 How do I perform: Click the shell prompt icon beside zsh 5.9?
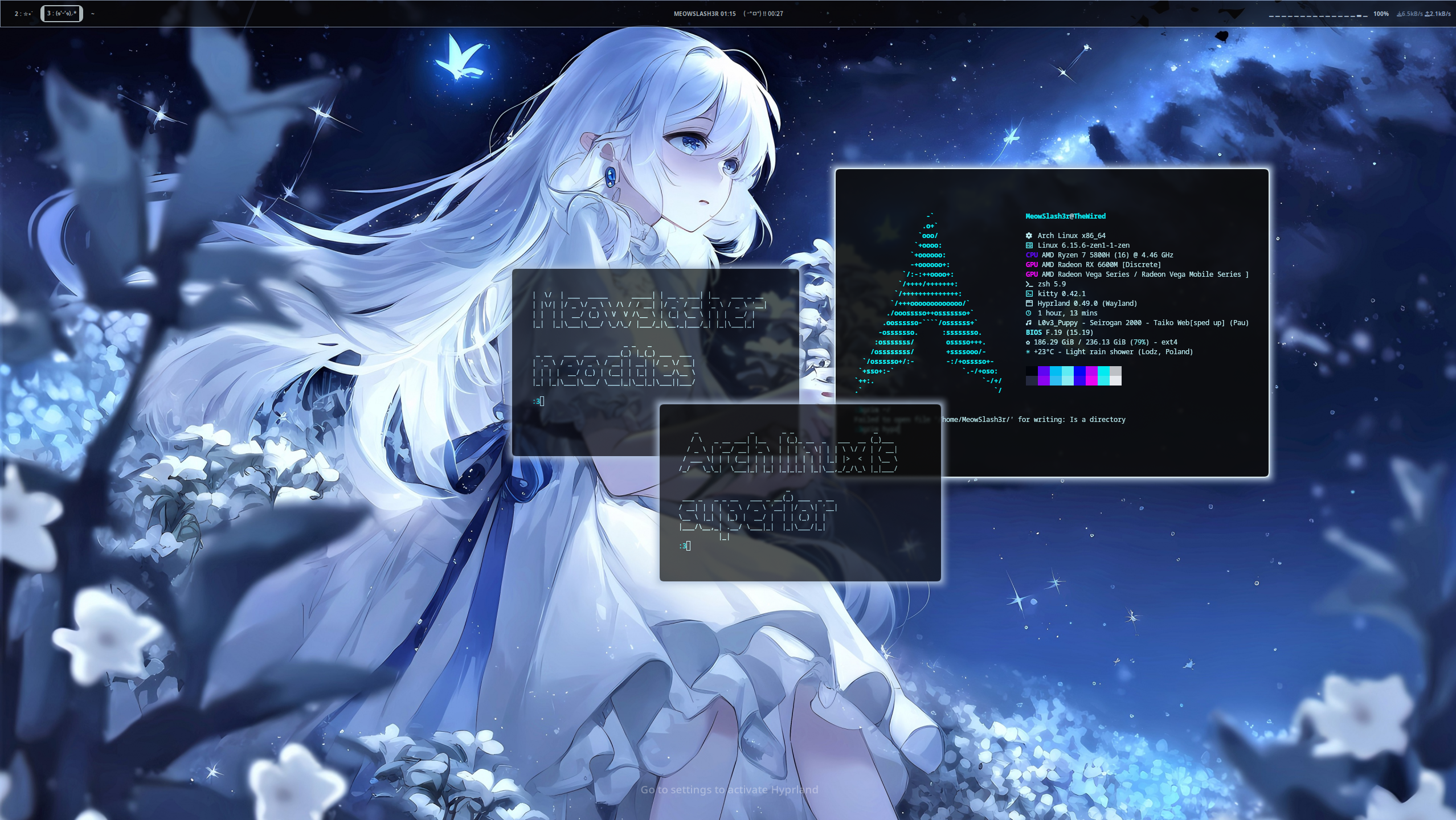[x=1029, y=284]
